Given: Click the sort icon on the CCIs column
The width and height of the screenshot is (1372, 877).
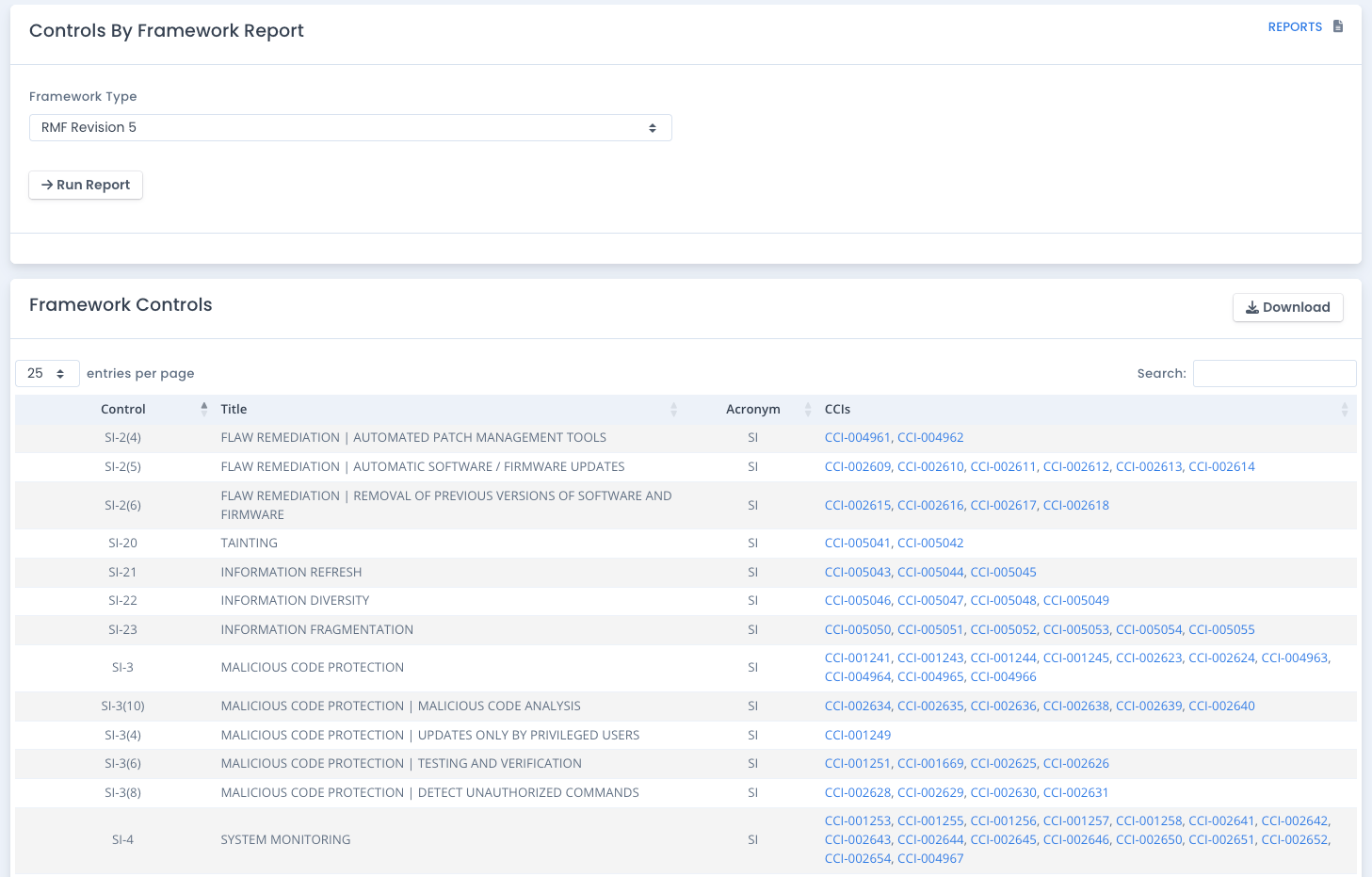Looking at the screenshot, I should click(1345, 409).
